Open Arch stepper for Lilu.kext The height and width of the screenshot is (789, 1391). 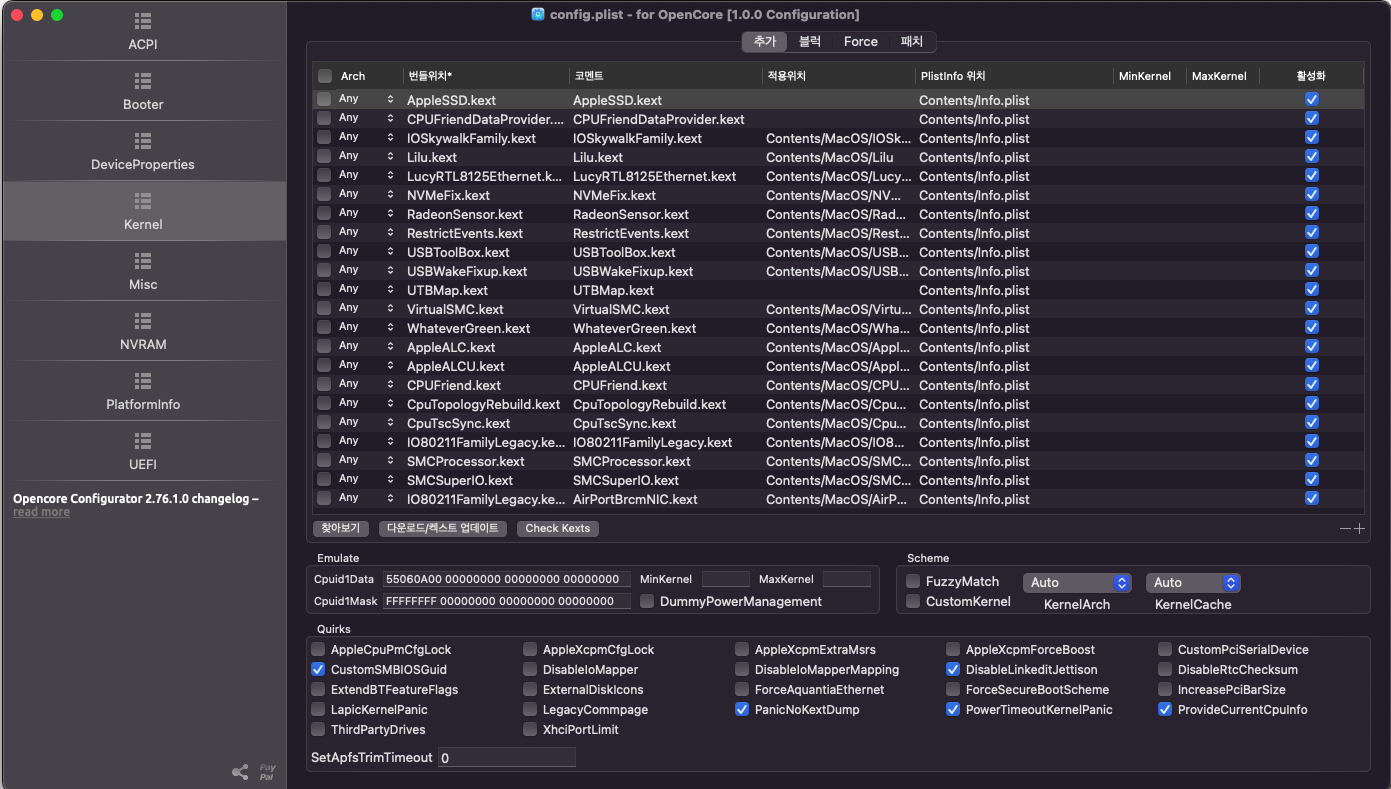click(391, 157)
